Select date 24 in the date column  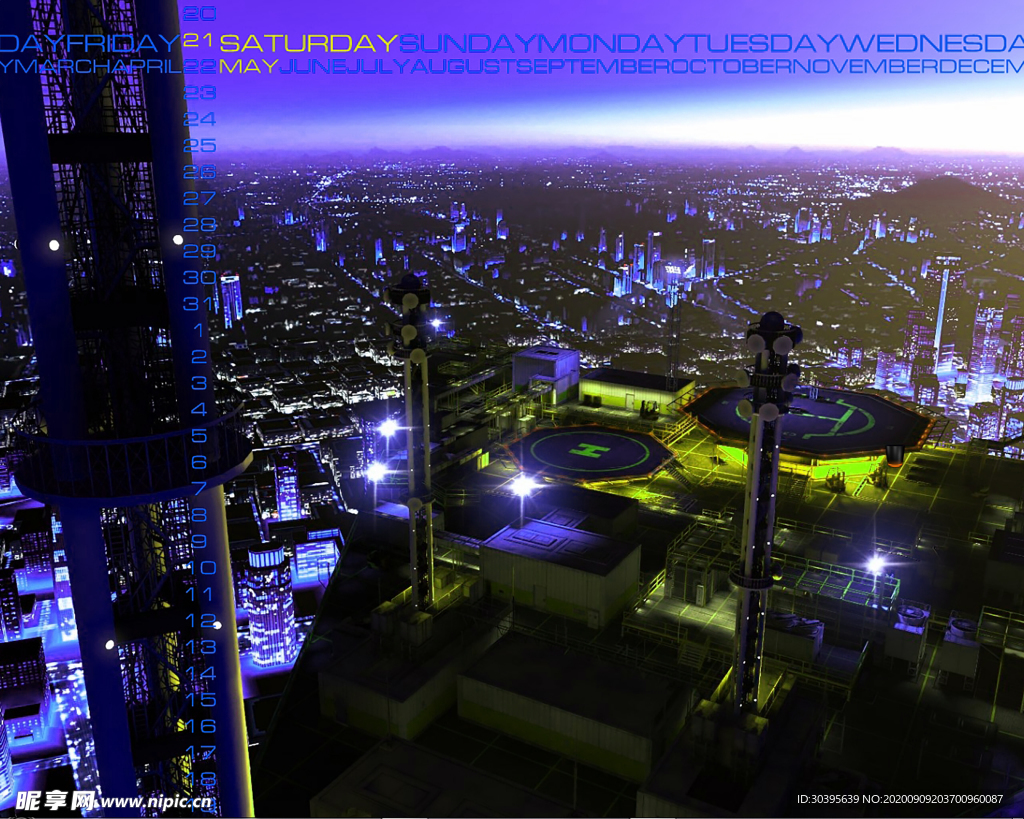(200, 119)
